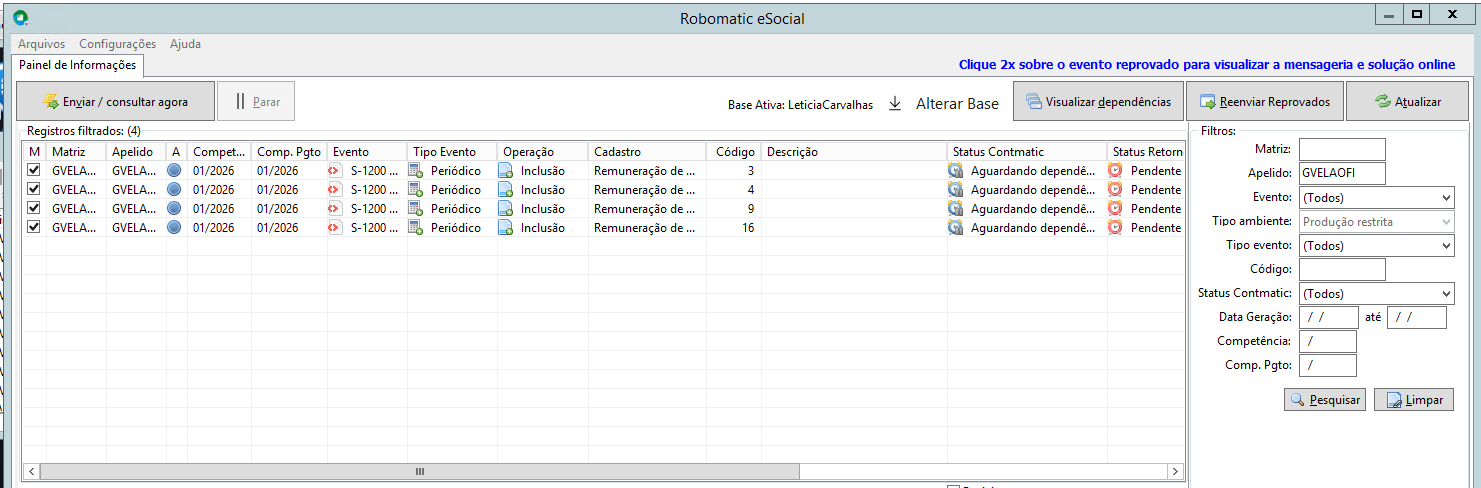This screenshot has height=488, width=1481.
Task: Click Periódico type icon in Código 4 row
Action: click(x=416, y=189)
